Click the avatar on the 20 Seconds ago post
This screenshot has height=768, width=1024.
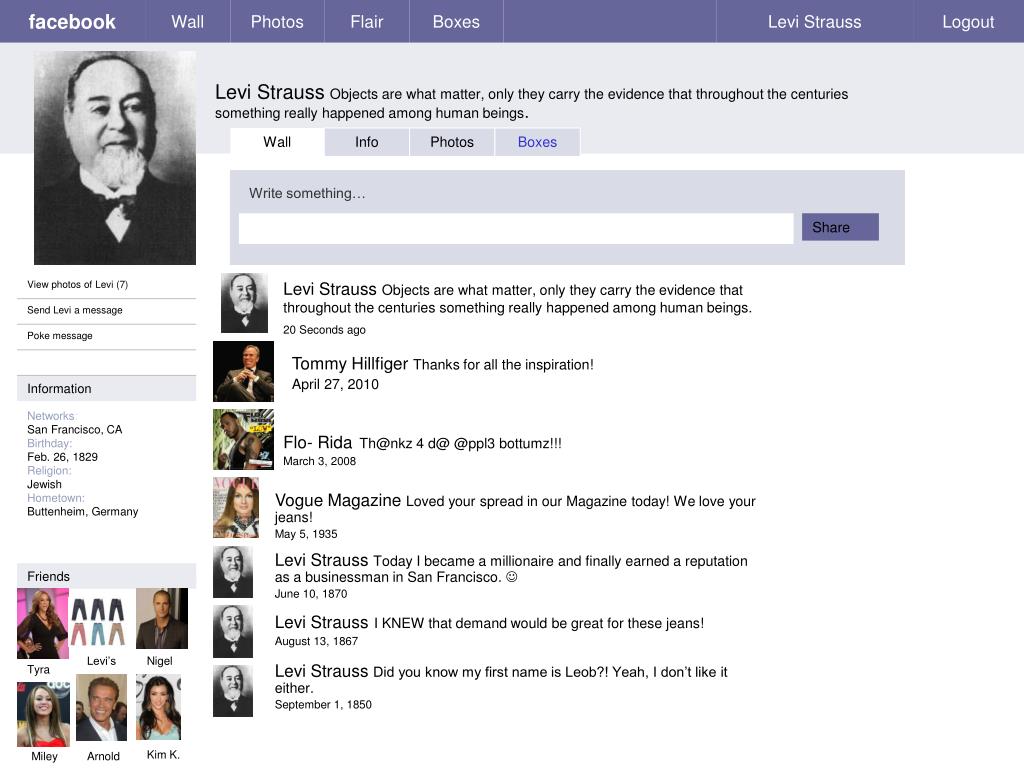point(244,303)
